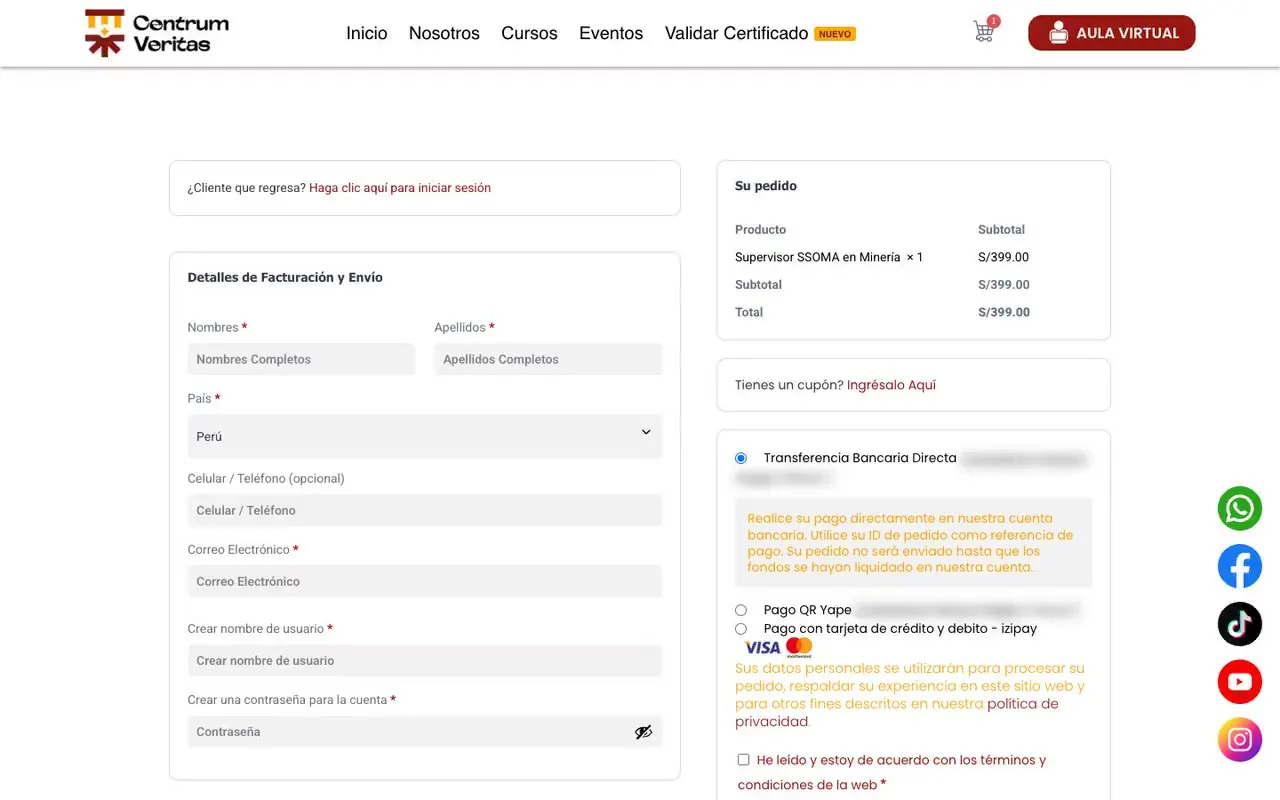Open the País dropdown showing Perú
The width and height of the screenshot is (1280, 800).
(425, 436)
